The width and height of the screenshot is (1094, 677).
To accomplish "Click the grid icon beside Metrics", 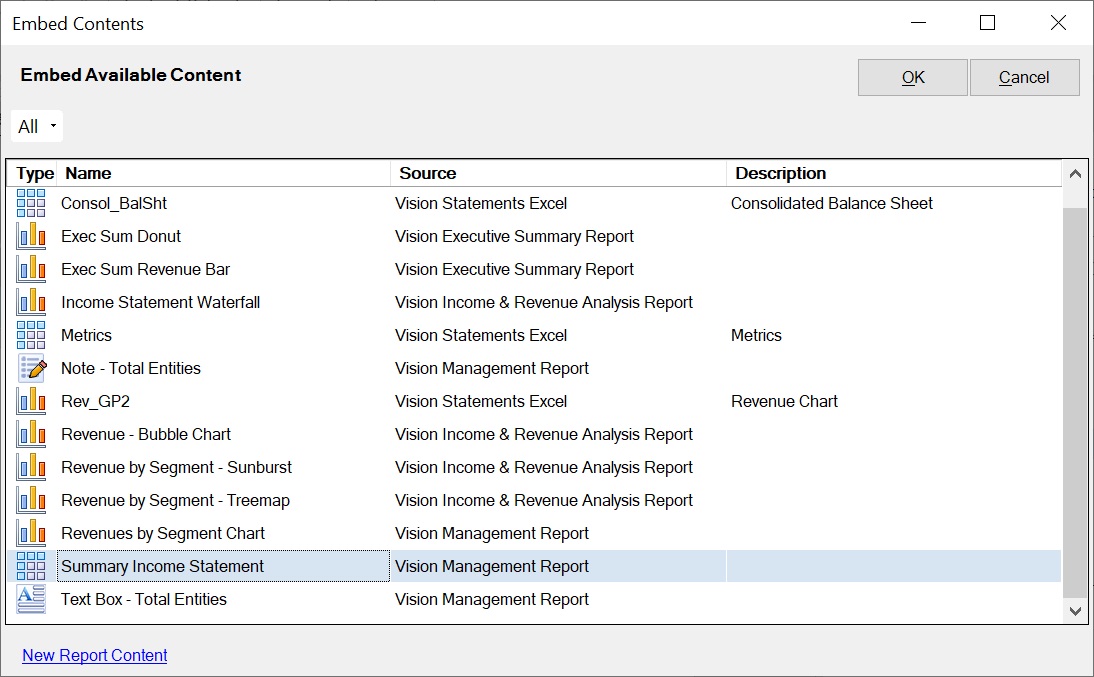I will click(x=31, y=335).
